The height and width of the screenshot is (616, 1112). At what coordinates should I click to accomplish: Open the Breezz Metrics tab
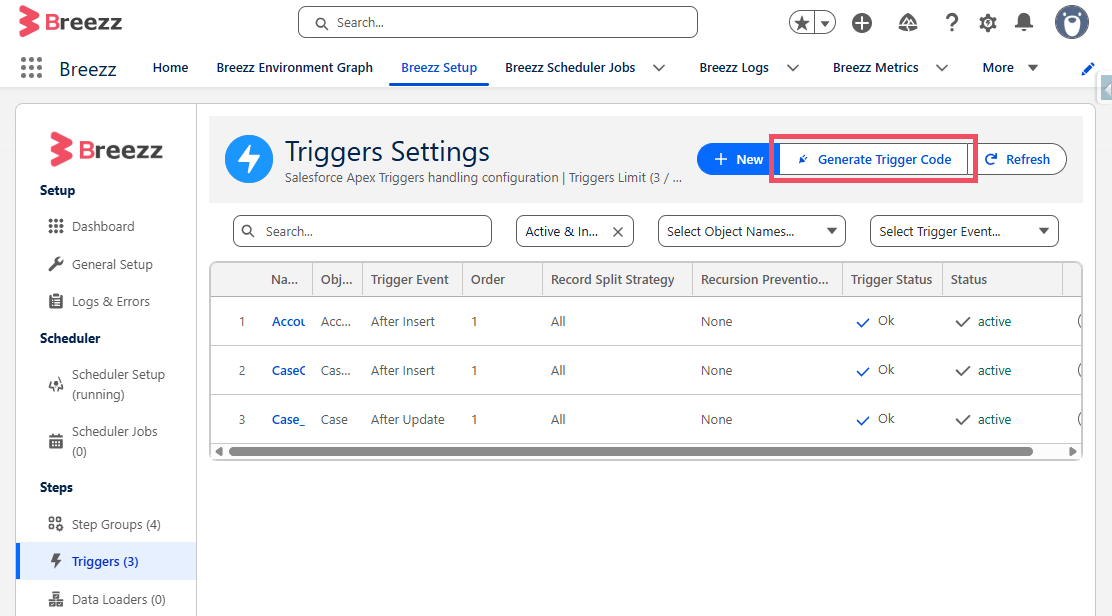tap(875, 67)
